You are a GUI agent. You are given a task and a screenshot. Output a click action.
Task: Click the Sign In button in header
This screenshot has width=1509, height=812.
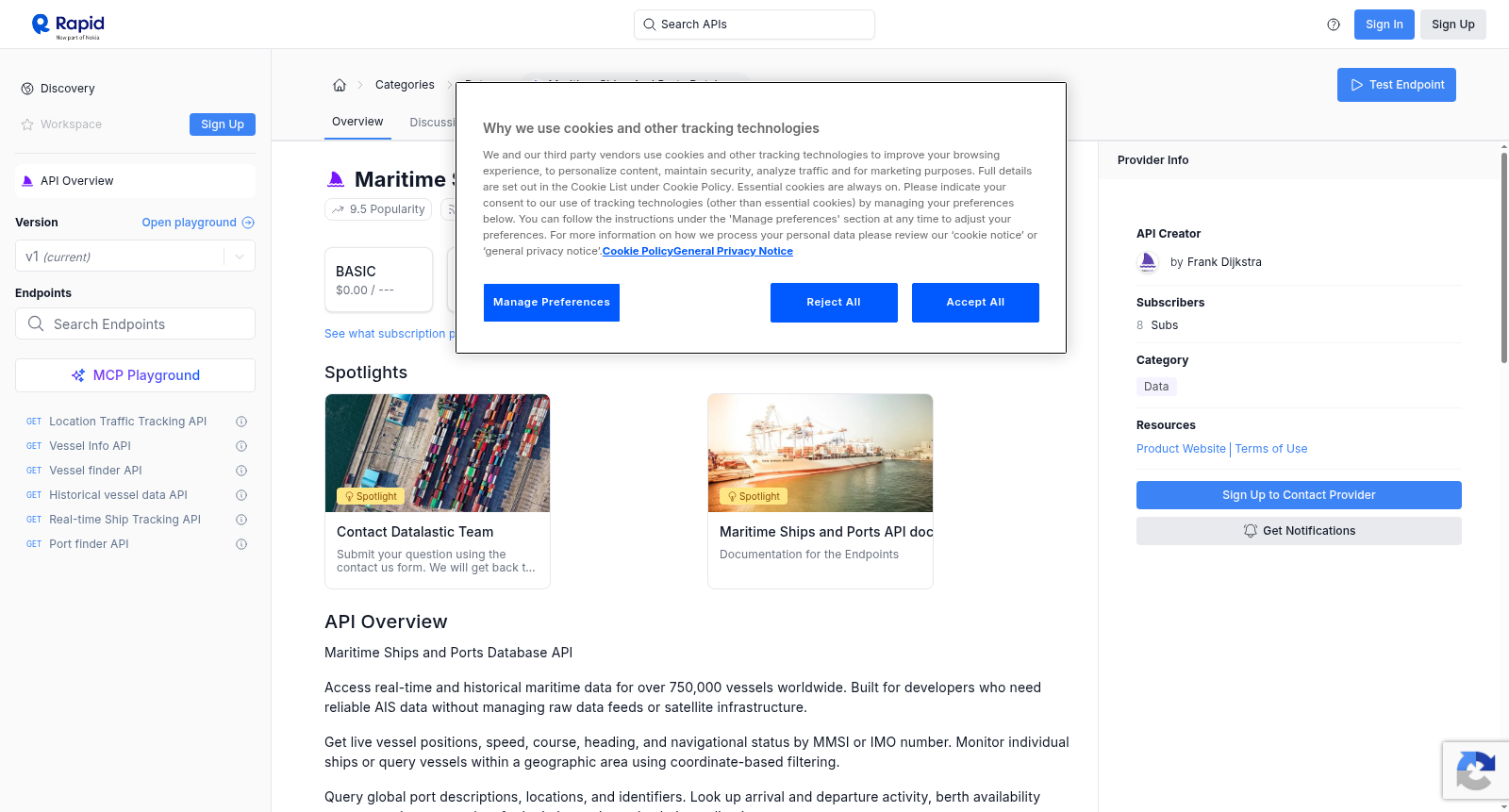(x=1385, y=25)
